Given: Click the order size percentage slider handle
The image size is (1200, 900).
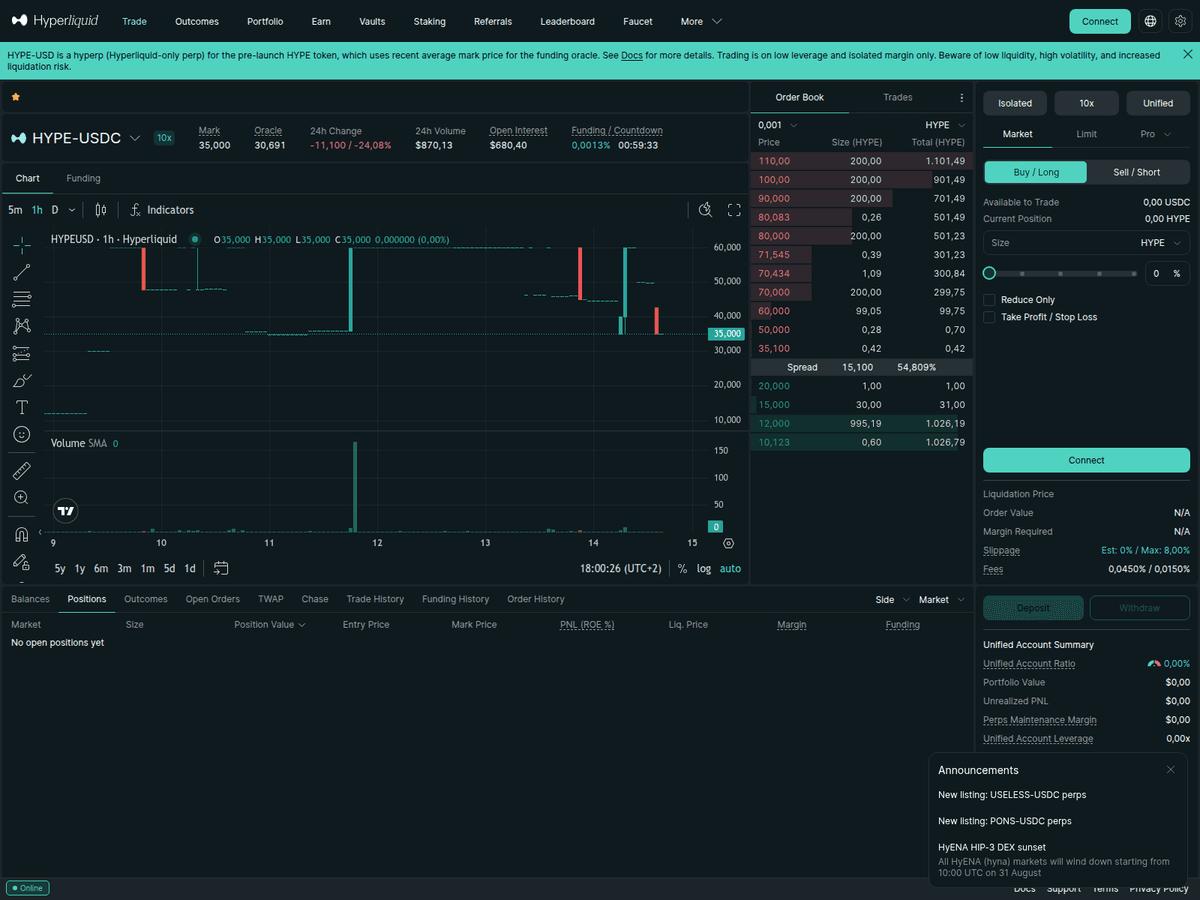Looking at the screenshot, I should pos(989,273).
